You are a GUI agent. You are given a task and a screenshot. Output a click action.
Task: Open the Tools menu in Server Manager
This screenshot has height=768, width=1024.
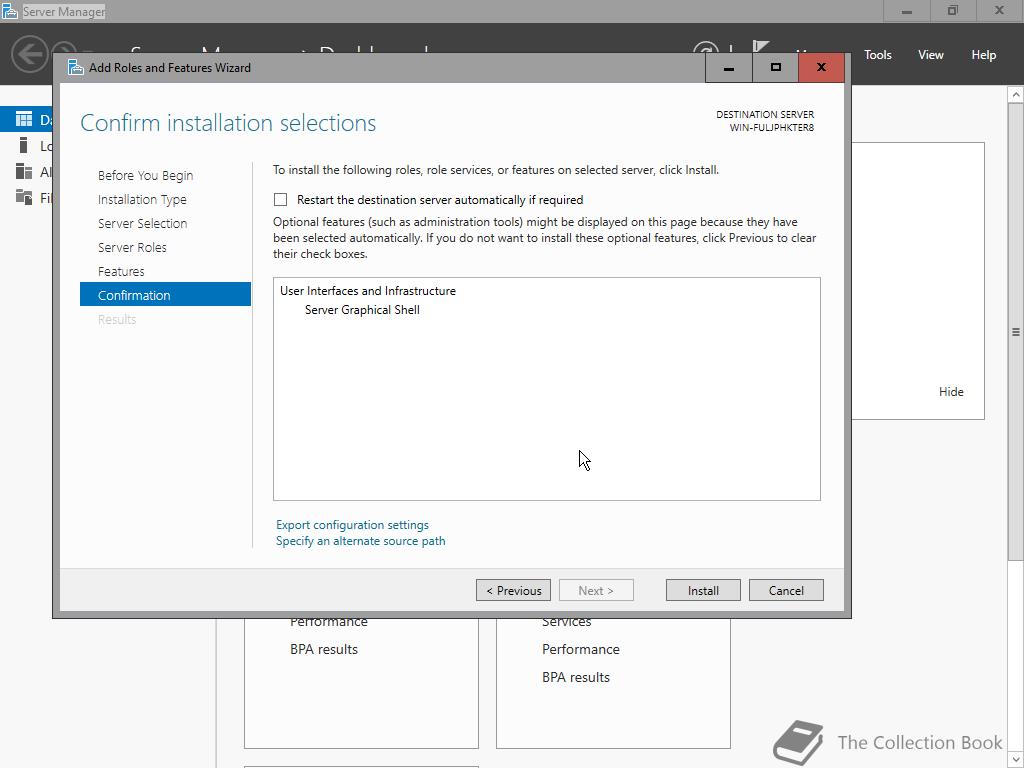[x=878, y=55]
